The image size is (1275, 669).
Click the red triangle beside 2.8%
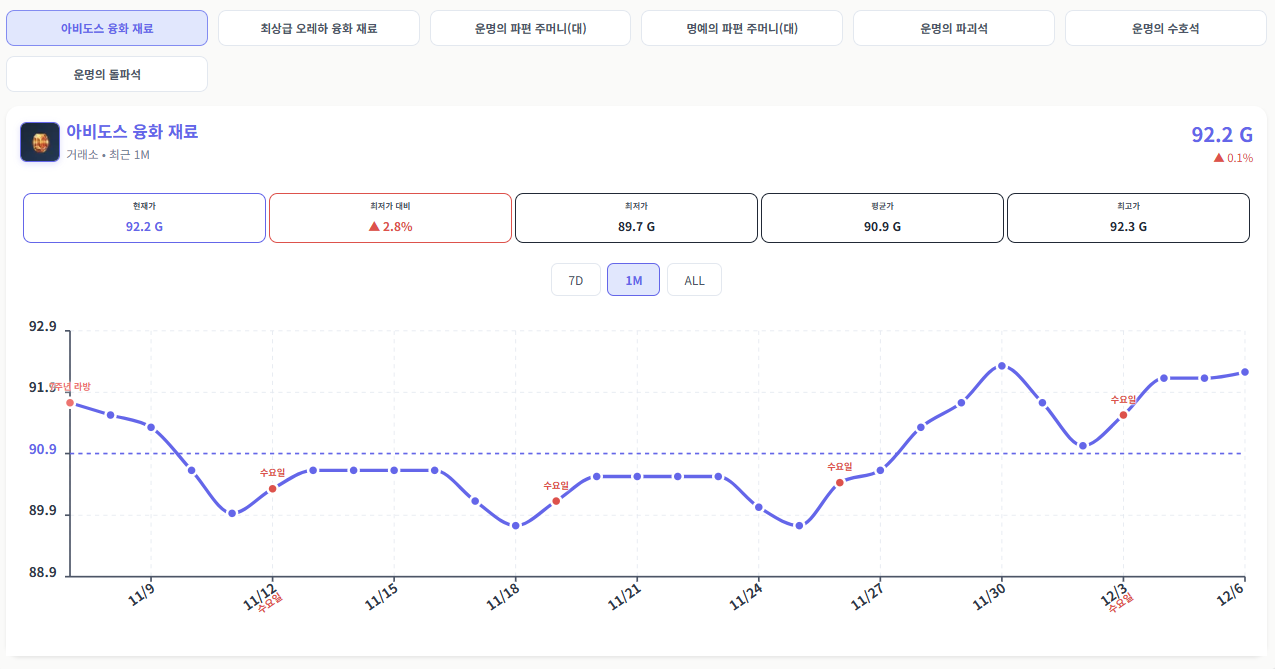[374, 227]
